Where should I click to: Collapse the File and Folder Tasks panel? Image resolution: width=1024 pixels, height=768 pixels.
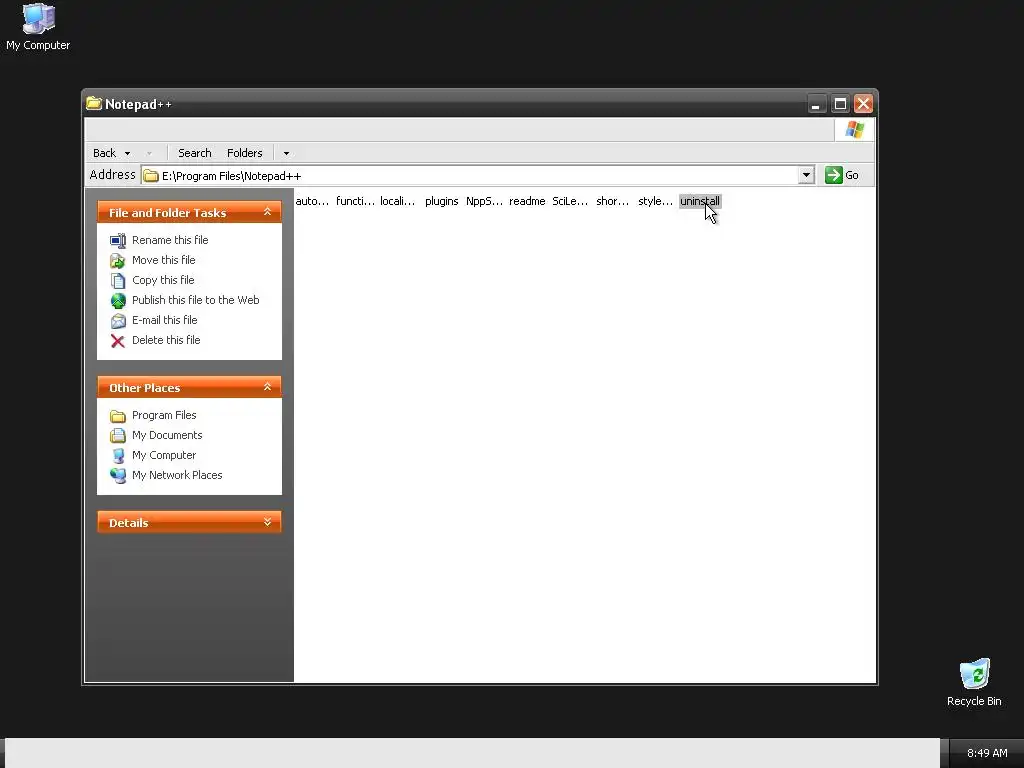(267, 212)
